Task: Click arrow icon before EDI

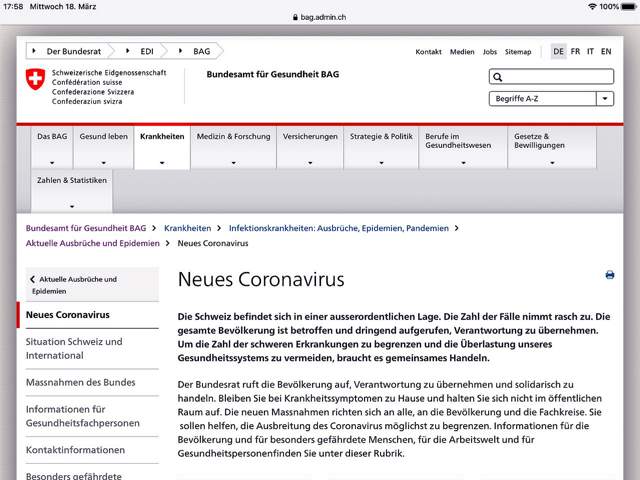Action: click(x=127, y=51)
